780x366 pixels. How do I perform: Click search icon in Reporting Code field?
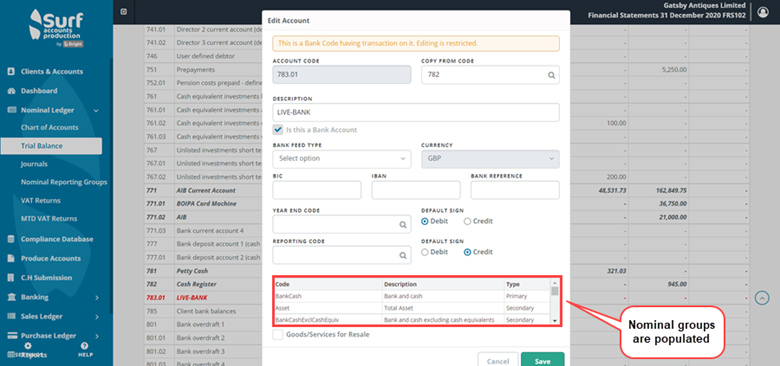[403, 255]
